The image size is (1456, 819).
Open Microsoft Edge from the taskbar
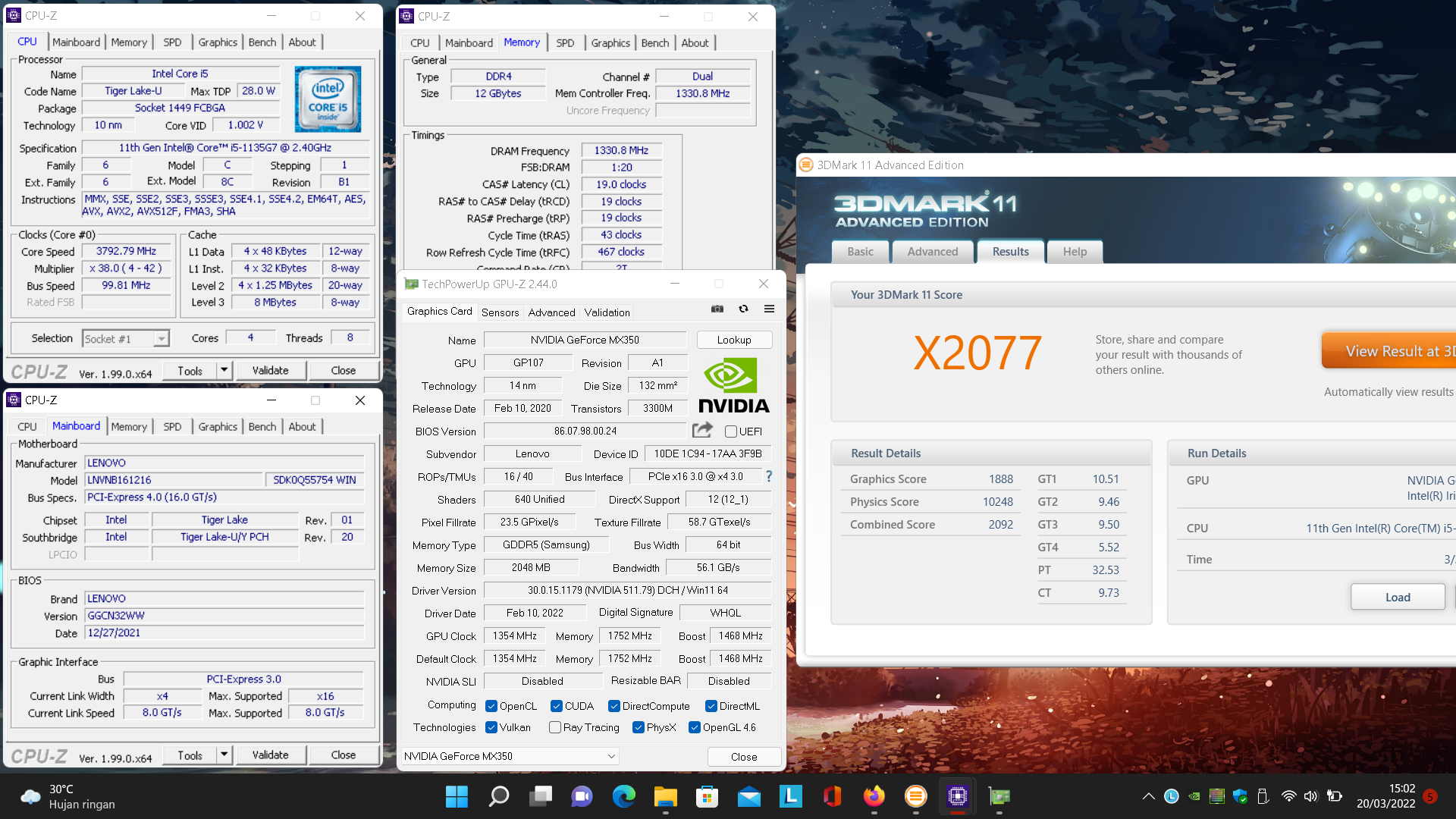(x=624, y=796)
